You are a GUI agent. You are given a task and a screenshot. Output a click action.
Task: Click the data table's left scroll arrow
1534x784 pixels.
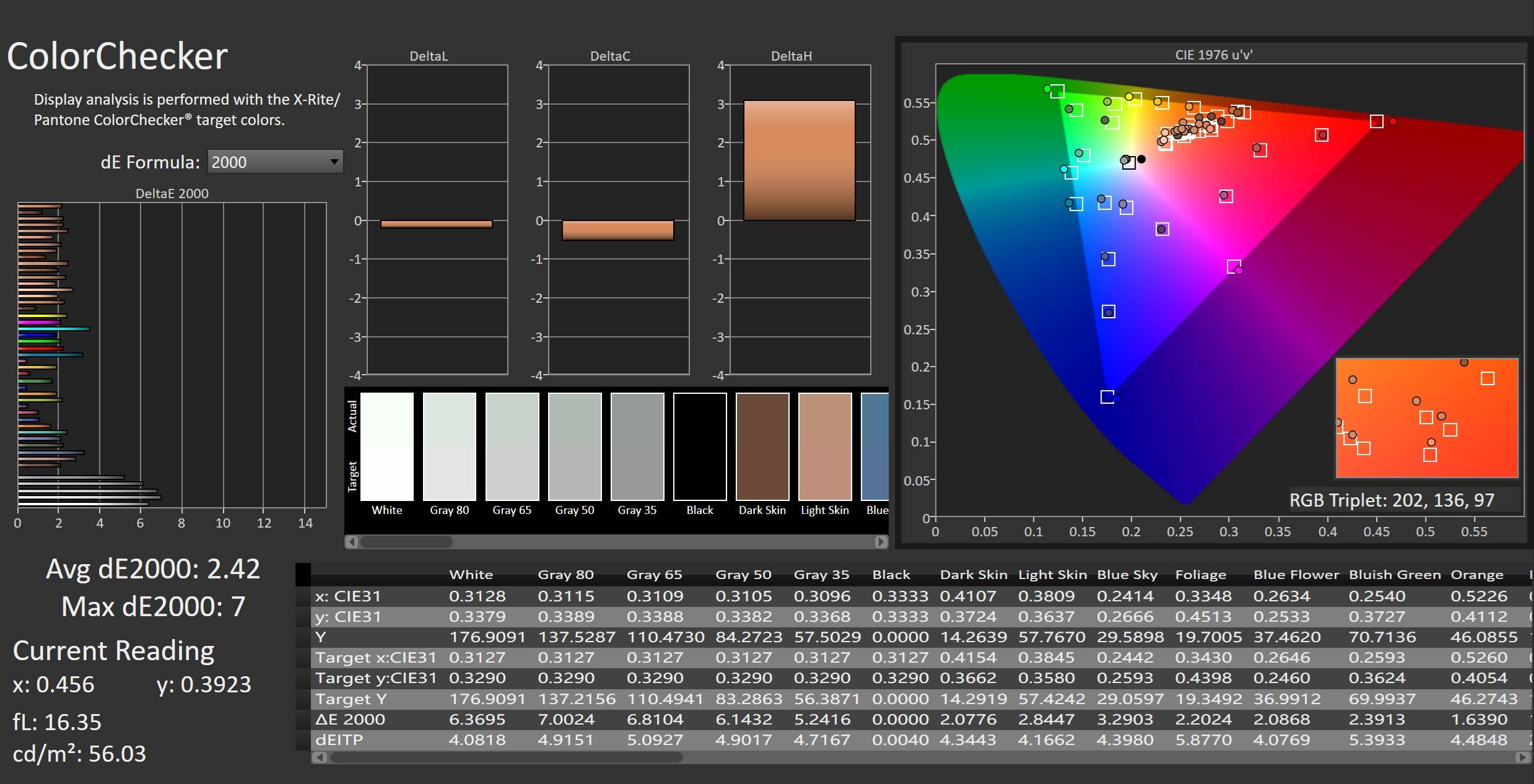[x=320, y=757]
